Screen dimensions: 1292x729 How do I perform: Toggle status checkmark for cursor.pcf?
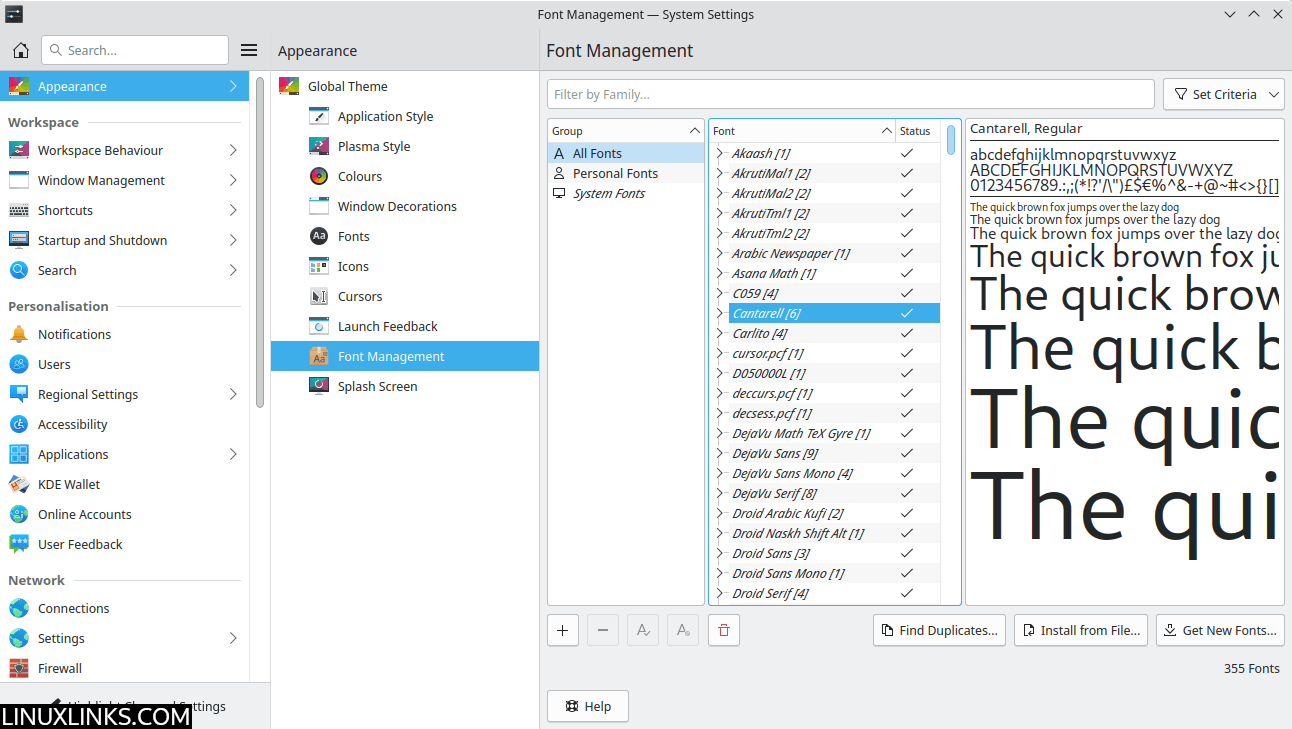[x=907, y=353]
